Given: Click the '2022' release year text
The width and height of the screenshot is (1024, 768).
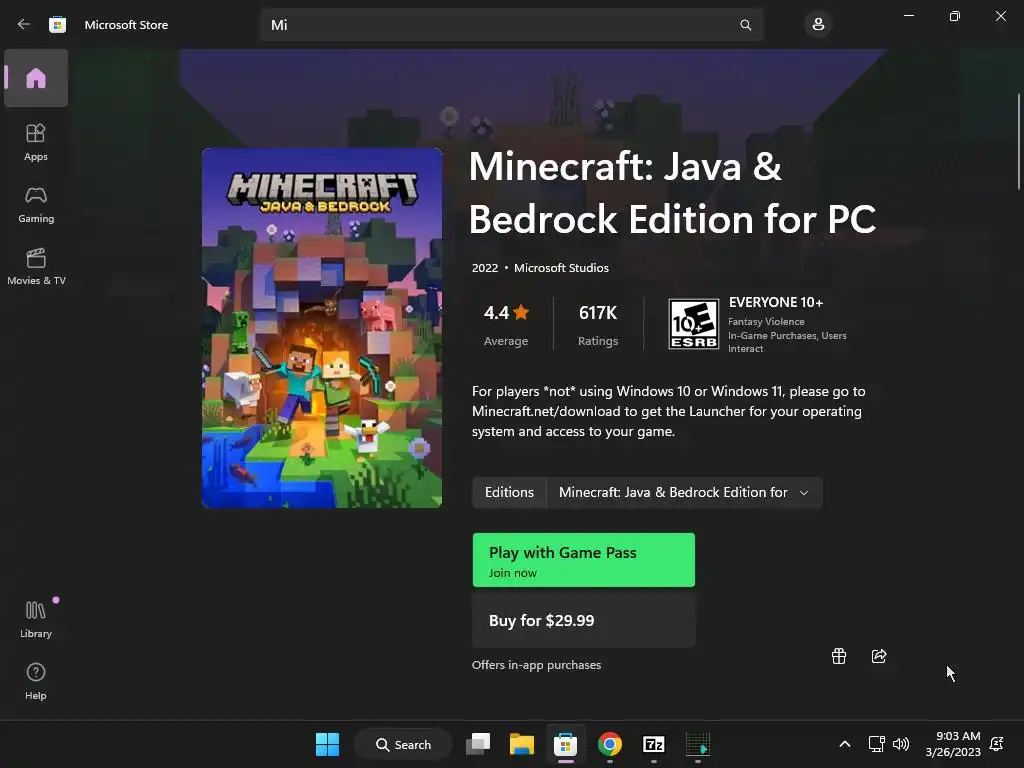Looking at the screenshot, I should (x=485, y=268).
